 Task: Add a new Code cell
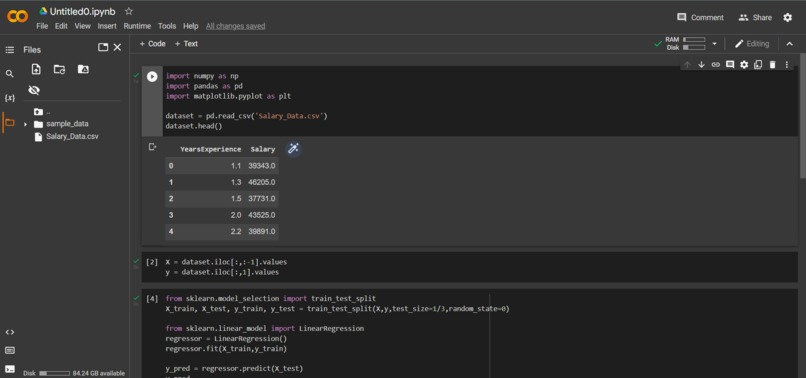(153, 44)
